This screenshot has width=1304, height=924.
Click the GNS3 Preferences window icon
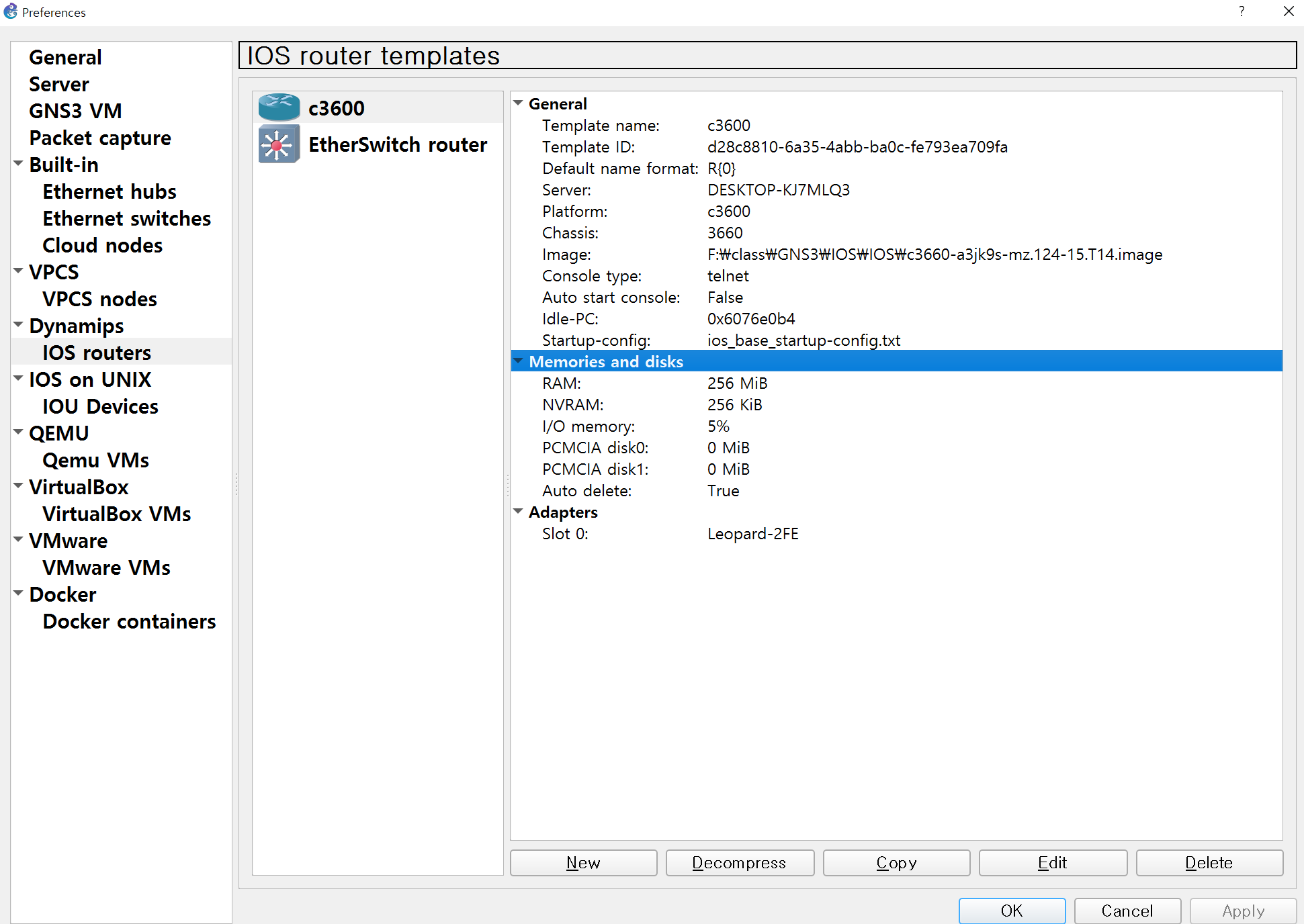[10, 11]
